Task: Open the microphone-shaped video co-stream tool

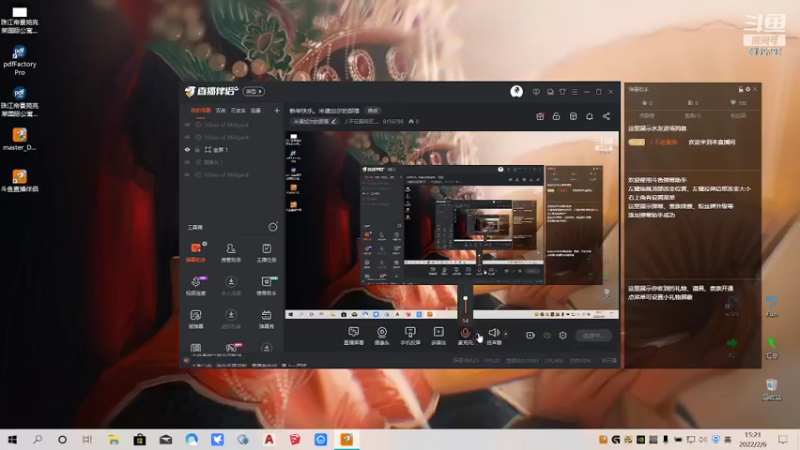Action: tap(196, 286)
